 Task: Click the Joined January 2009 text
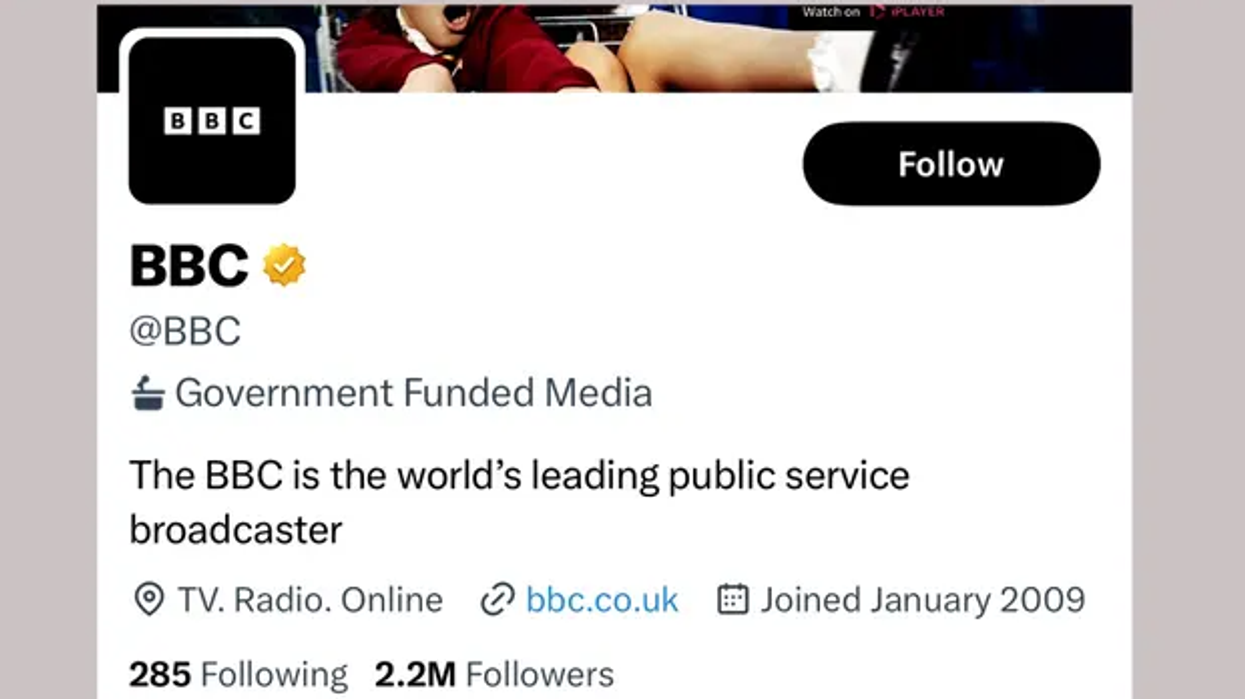922,600
